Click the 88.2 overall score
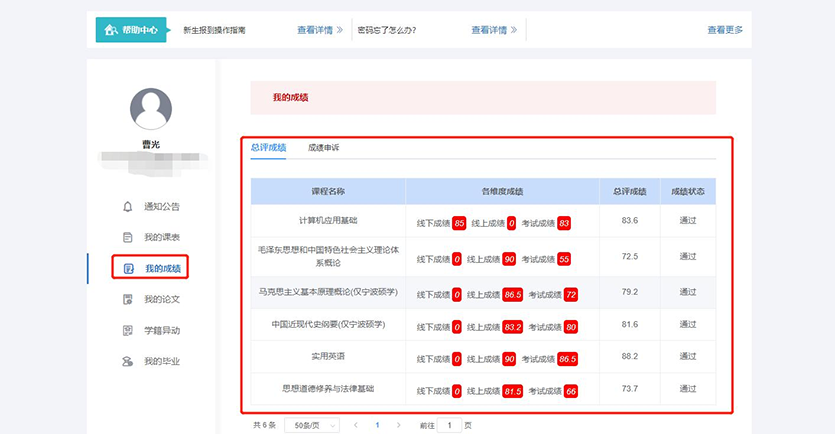The width and height of the screenshot is (835, 434). tap(629, 356)
